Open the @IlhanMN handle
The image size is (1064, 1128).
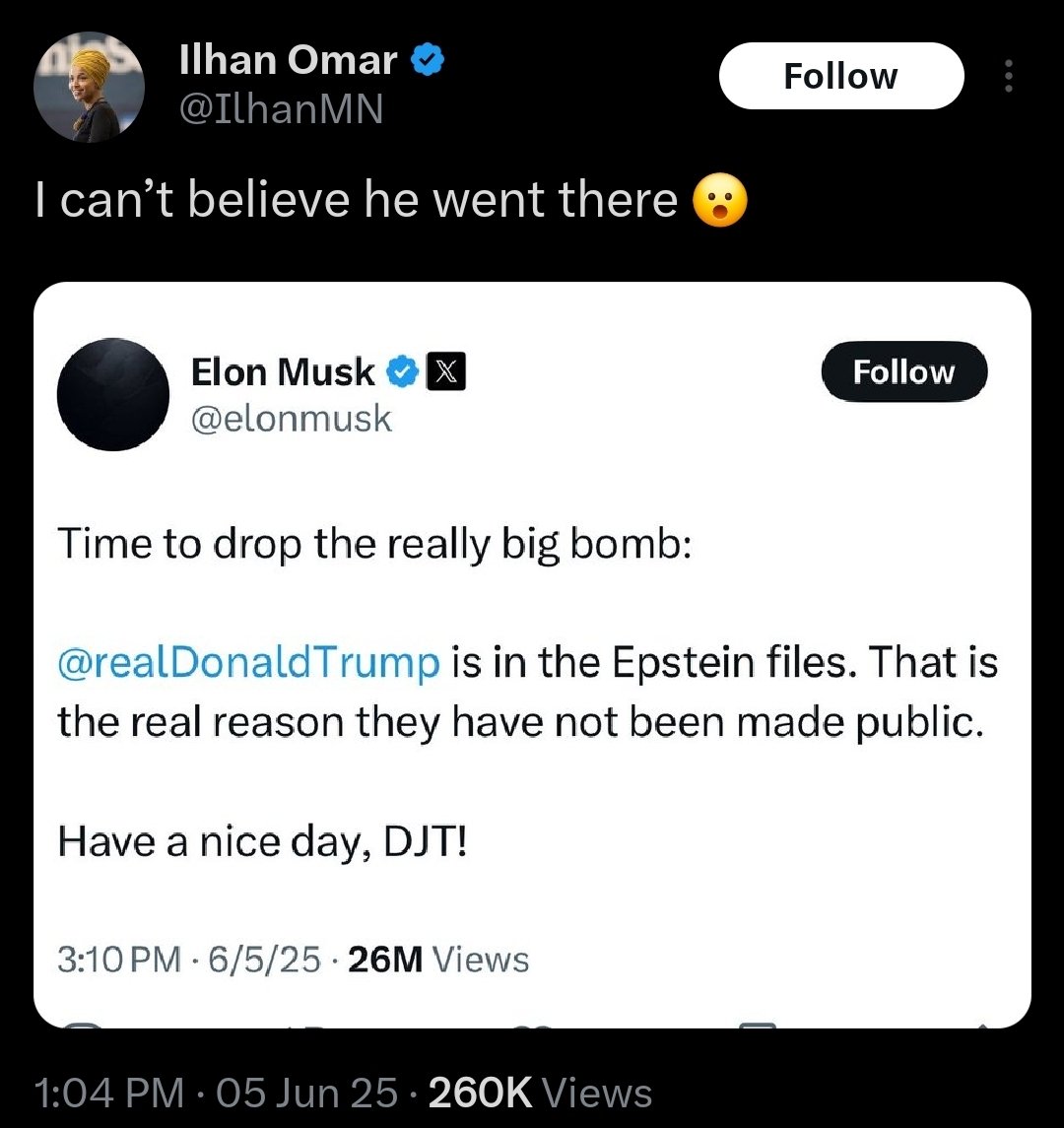(x=280, y=109)
